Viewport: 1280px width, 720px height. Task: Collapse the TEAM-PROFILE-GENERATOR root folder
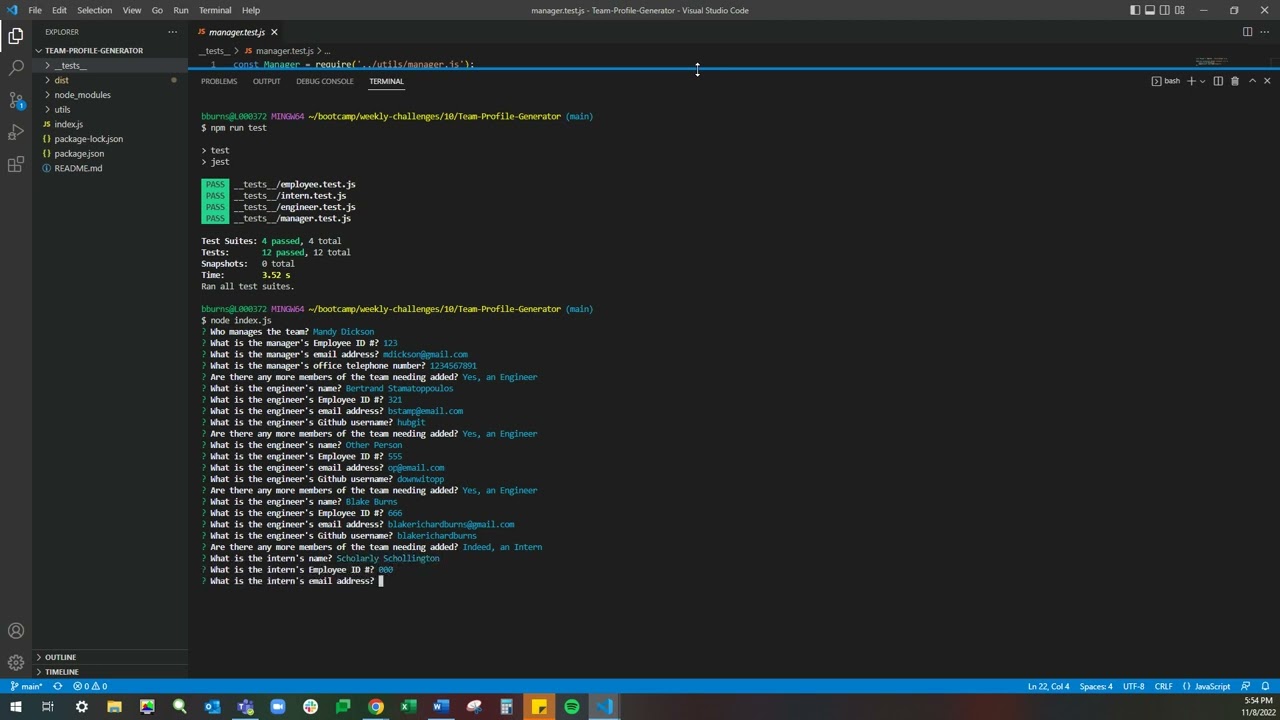pos(110,50)
